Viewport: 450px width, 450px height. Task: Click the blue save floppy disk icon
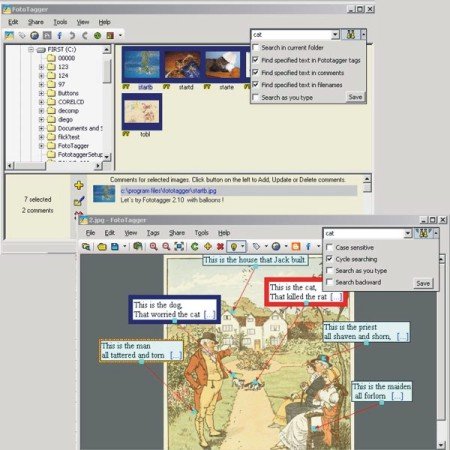[x=115, y=247]
